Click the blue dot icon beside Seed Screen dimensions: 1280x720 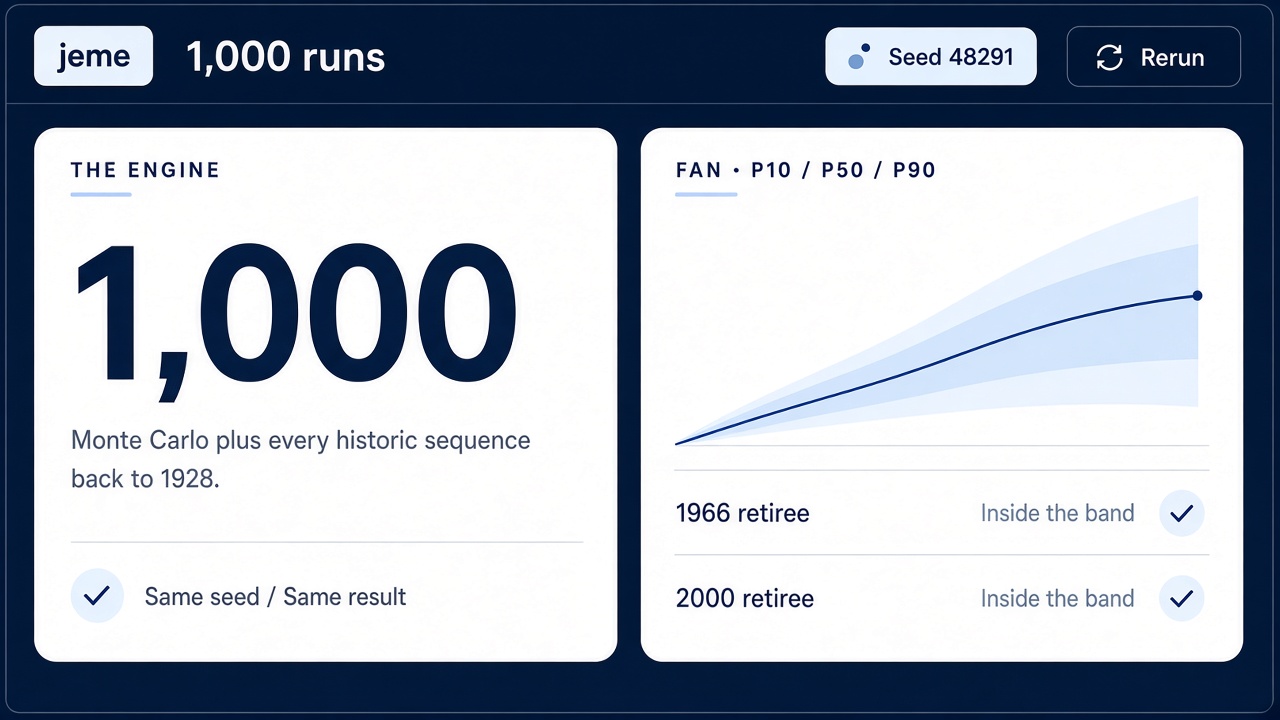point(857,59)
